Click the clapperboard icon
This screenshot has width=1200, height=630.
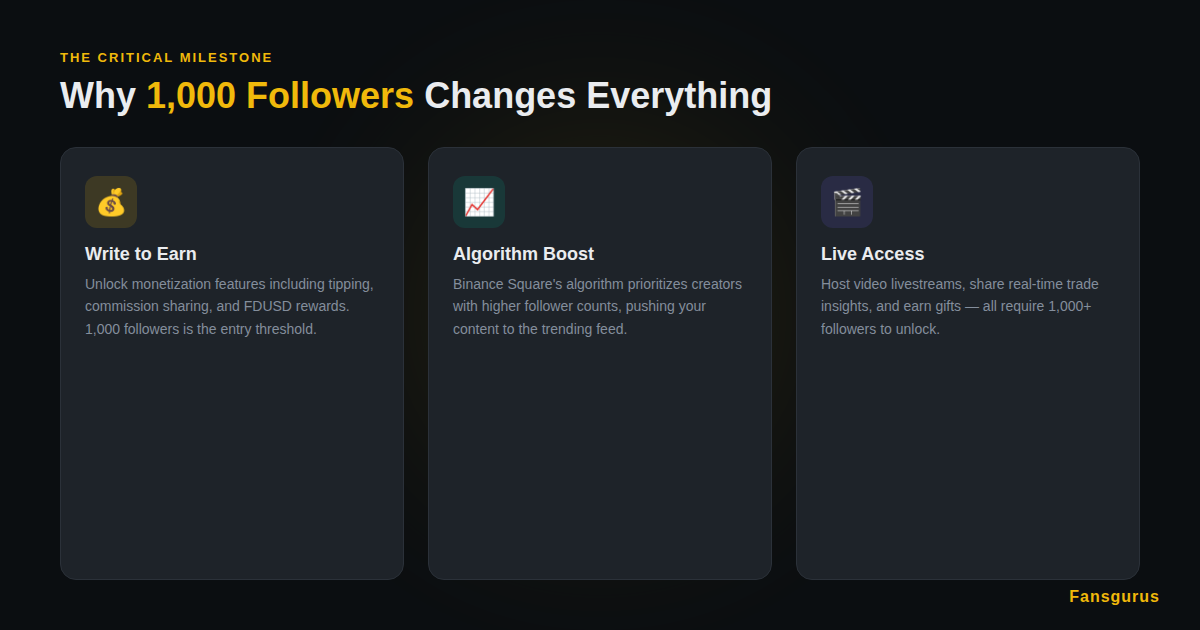point(847,202)
